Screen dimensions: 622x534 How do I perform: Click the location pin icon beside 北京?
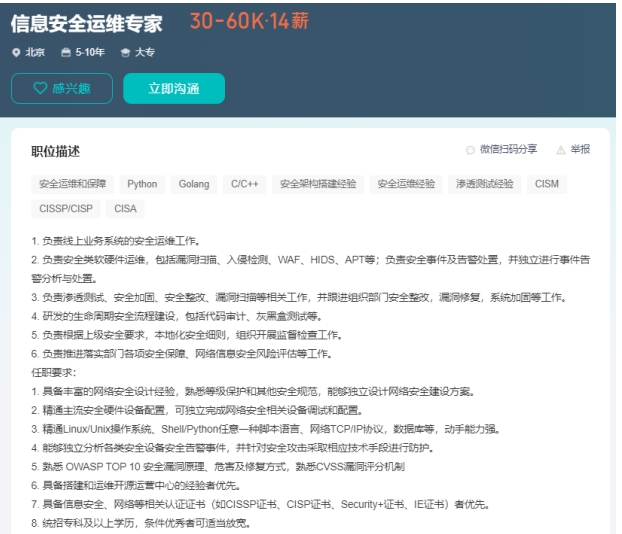click(16, 52)
